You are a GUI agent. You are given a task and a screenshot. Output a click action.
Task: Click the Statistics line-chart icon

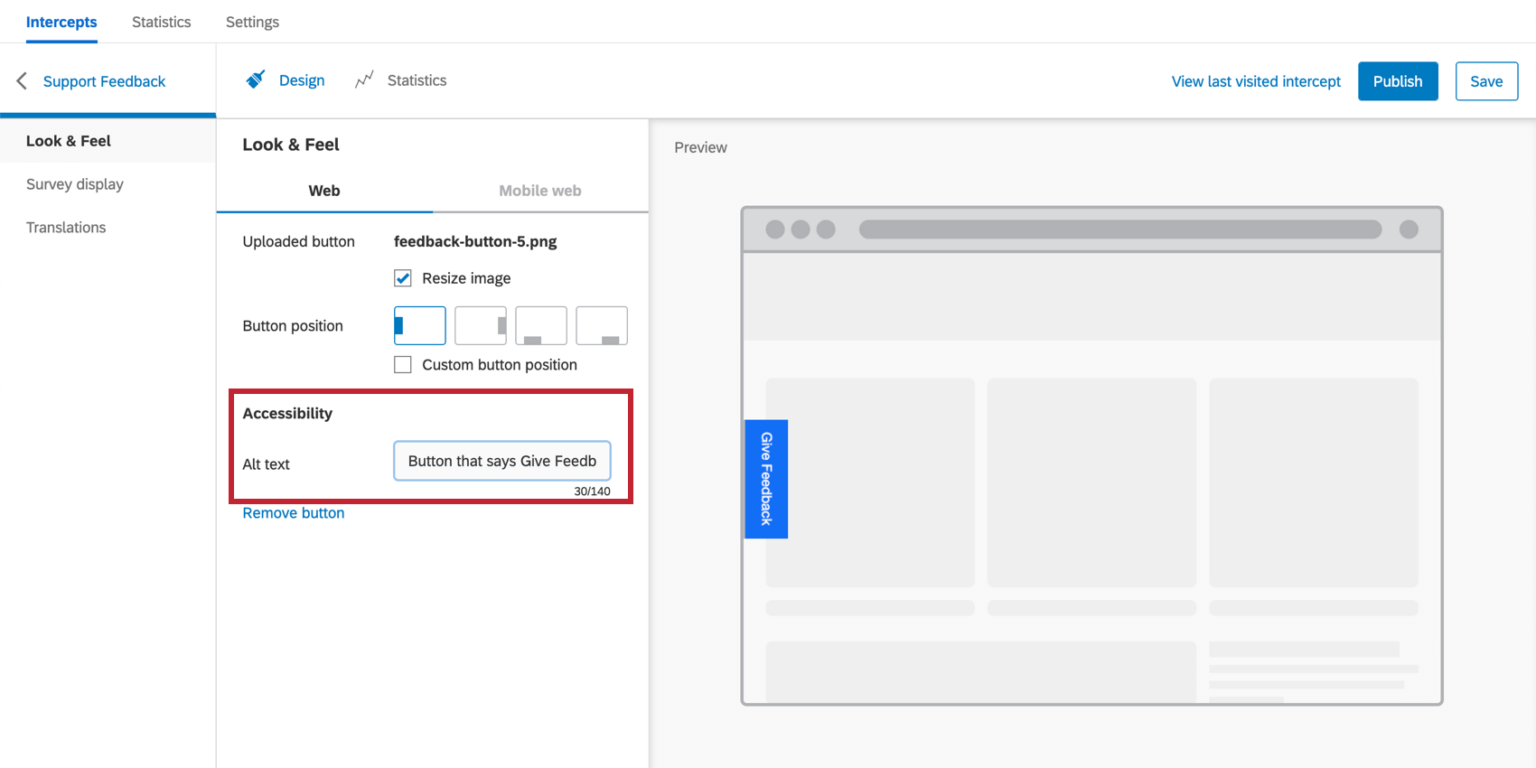[x=365, y=80]
